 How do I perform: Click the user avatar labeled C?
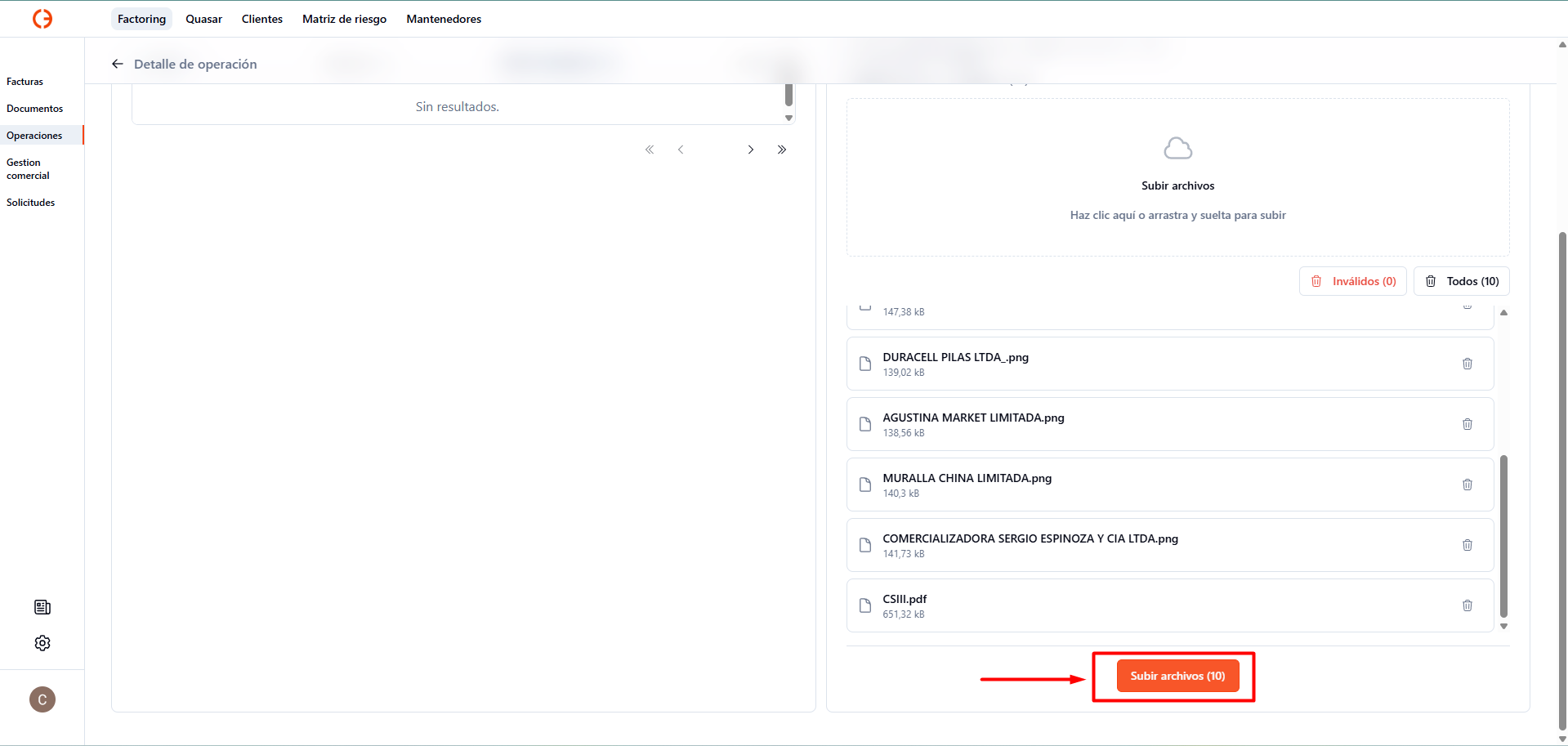coord(42,699)
